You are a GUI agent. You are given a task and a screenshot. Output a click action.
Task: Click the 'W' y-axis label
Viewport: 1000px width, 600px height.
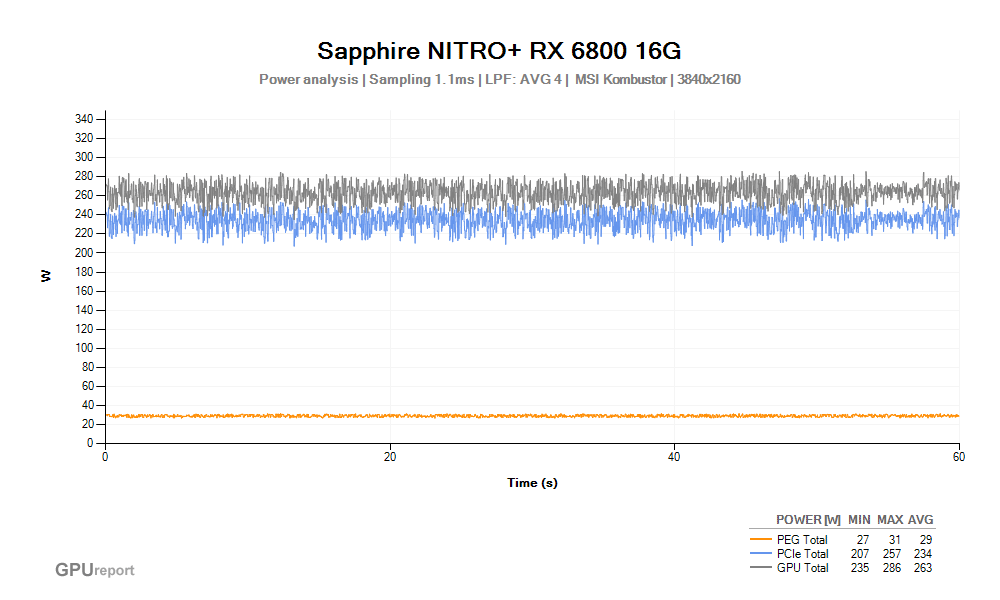[x=45, y=276]
